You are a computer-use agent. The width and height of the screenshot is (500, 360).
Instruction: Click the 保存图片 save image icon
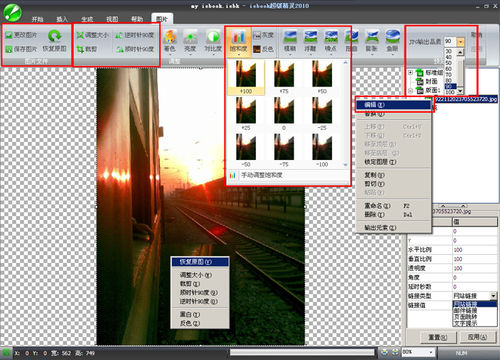click(x=9, y=49)
